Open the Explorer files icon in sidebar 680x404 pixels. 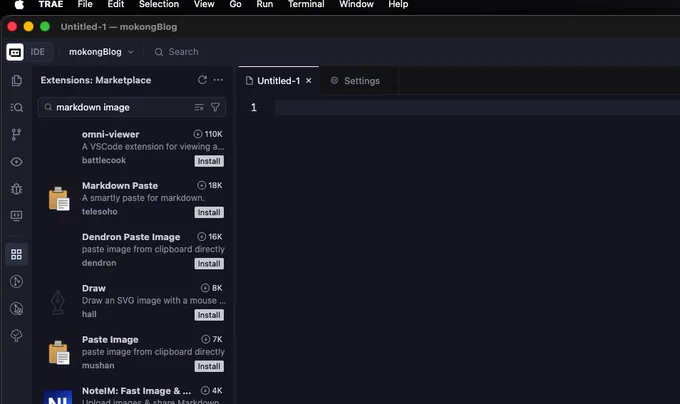[x=16, y=81]
